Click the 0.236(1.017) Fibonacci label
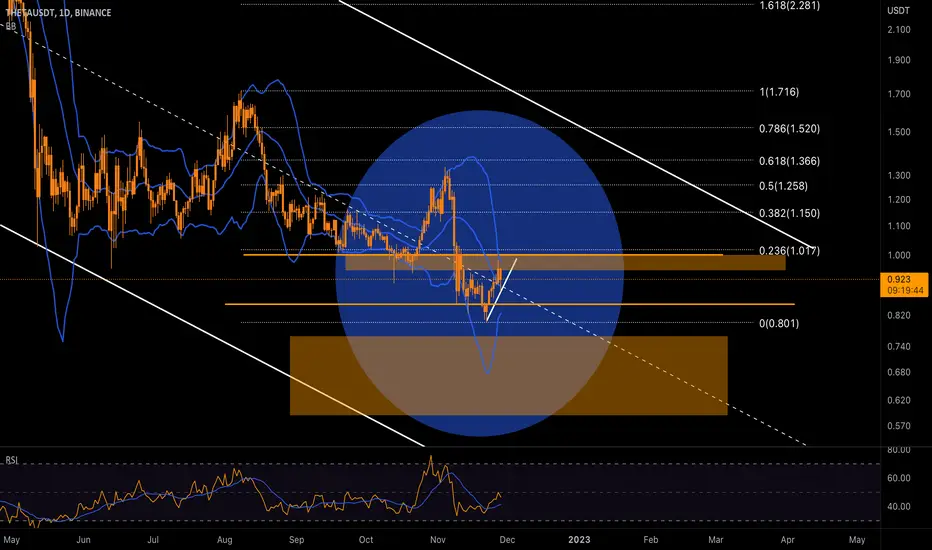The image size is (932, 550). 789,251
